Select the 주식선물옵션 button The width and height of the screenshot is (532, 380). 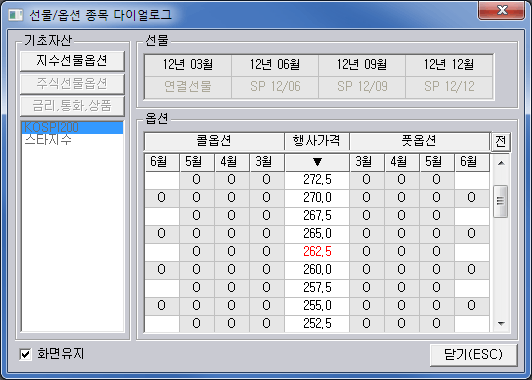(x=72, y=84)
